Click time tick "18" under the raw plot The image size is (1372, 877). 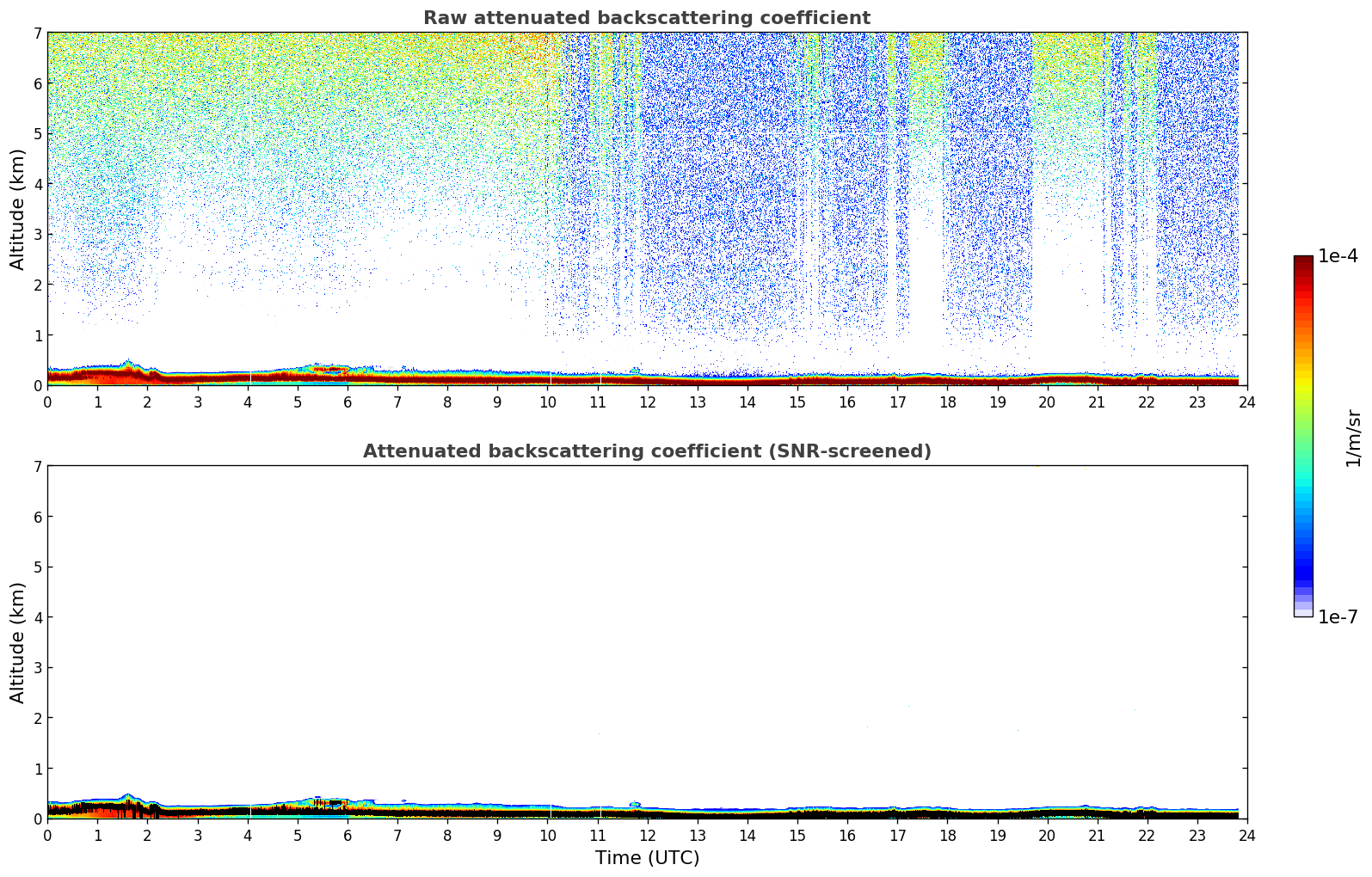(x=947, y=402)
